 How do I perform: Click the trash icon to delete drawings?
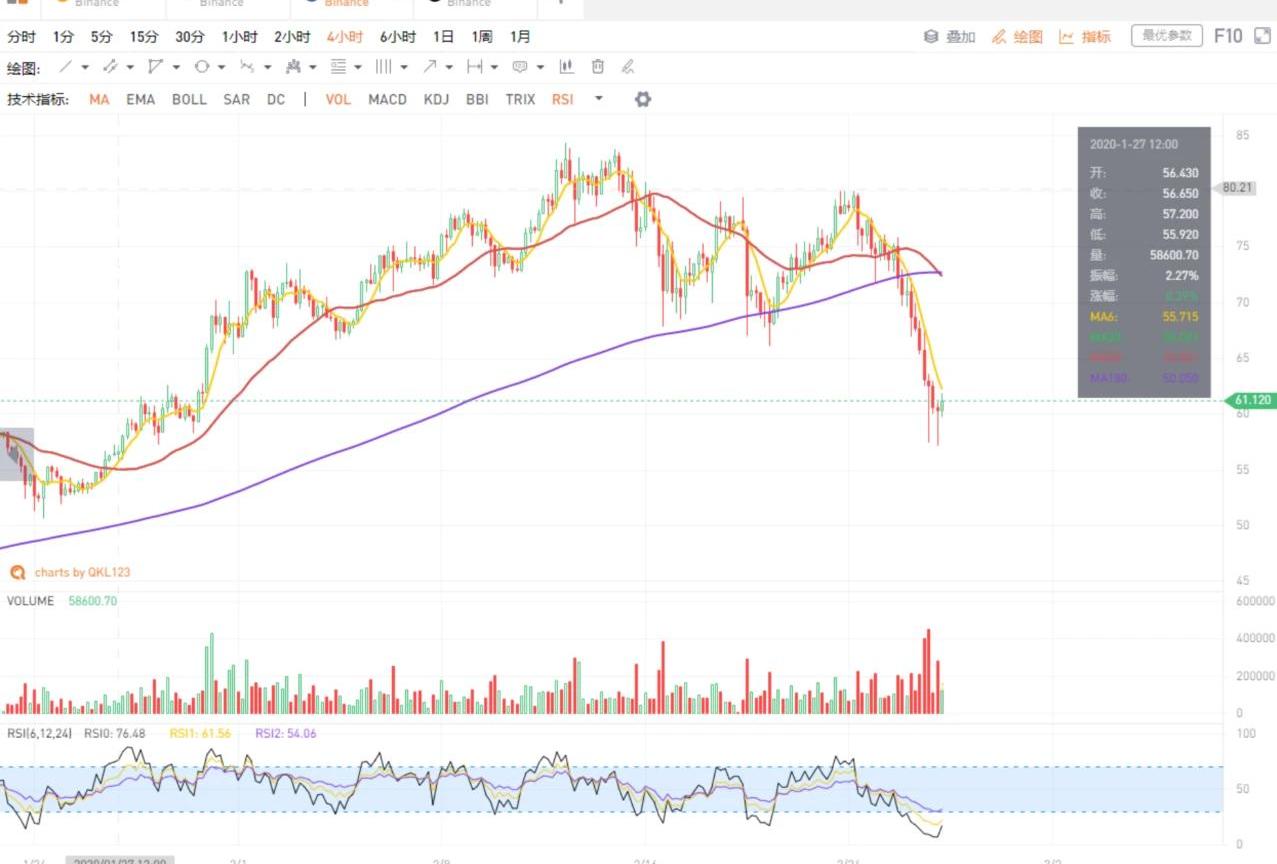[x=598, y=67]
